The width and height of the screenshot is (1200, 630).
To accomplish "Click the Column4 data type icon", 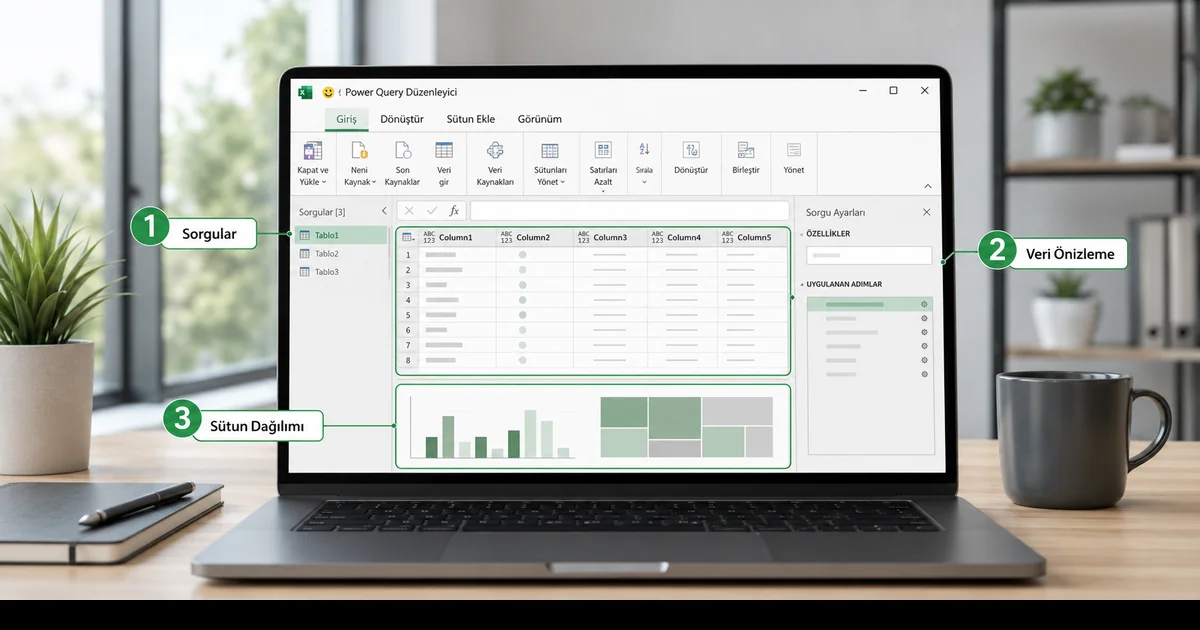I will tap(657, 238).
